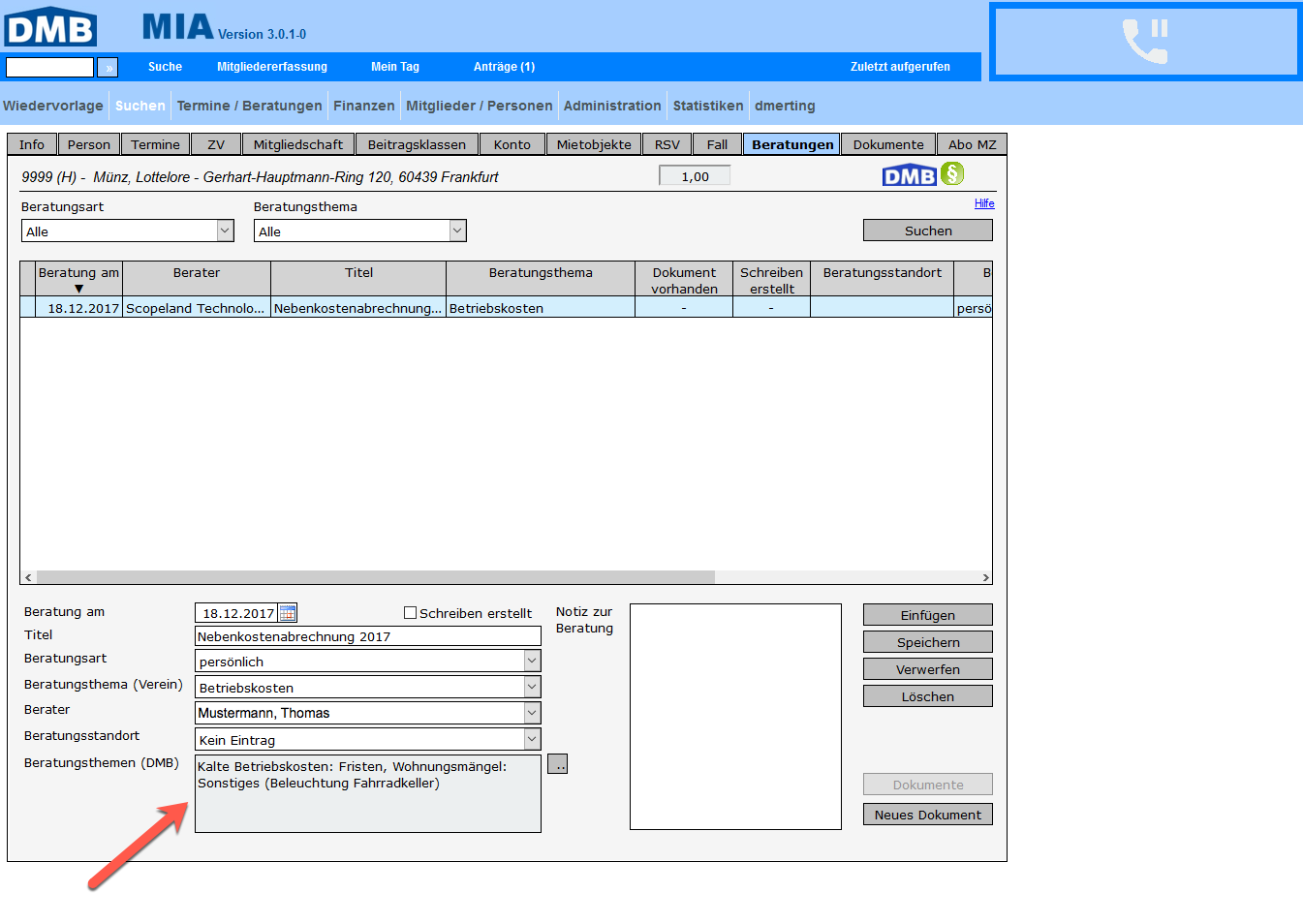
Task: Click the DMB logo in the header
Action: pos(50,27)
